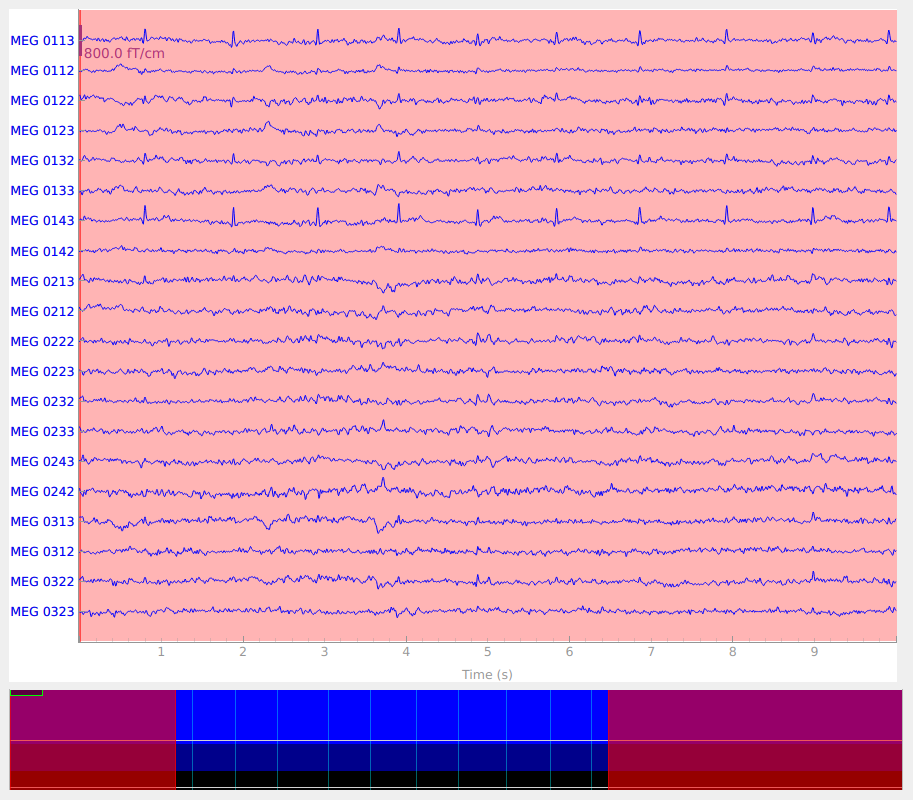The image size is (913, 800).
Task: Click the 800.0 fT/cm scale bar label
Action: [124, 53]
